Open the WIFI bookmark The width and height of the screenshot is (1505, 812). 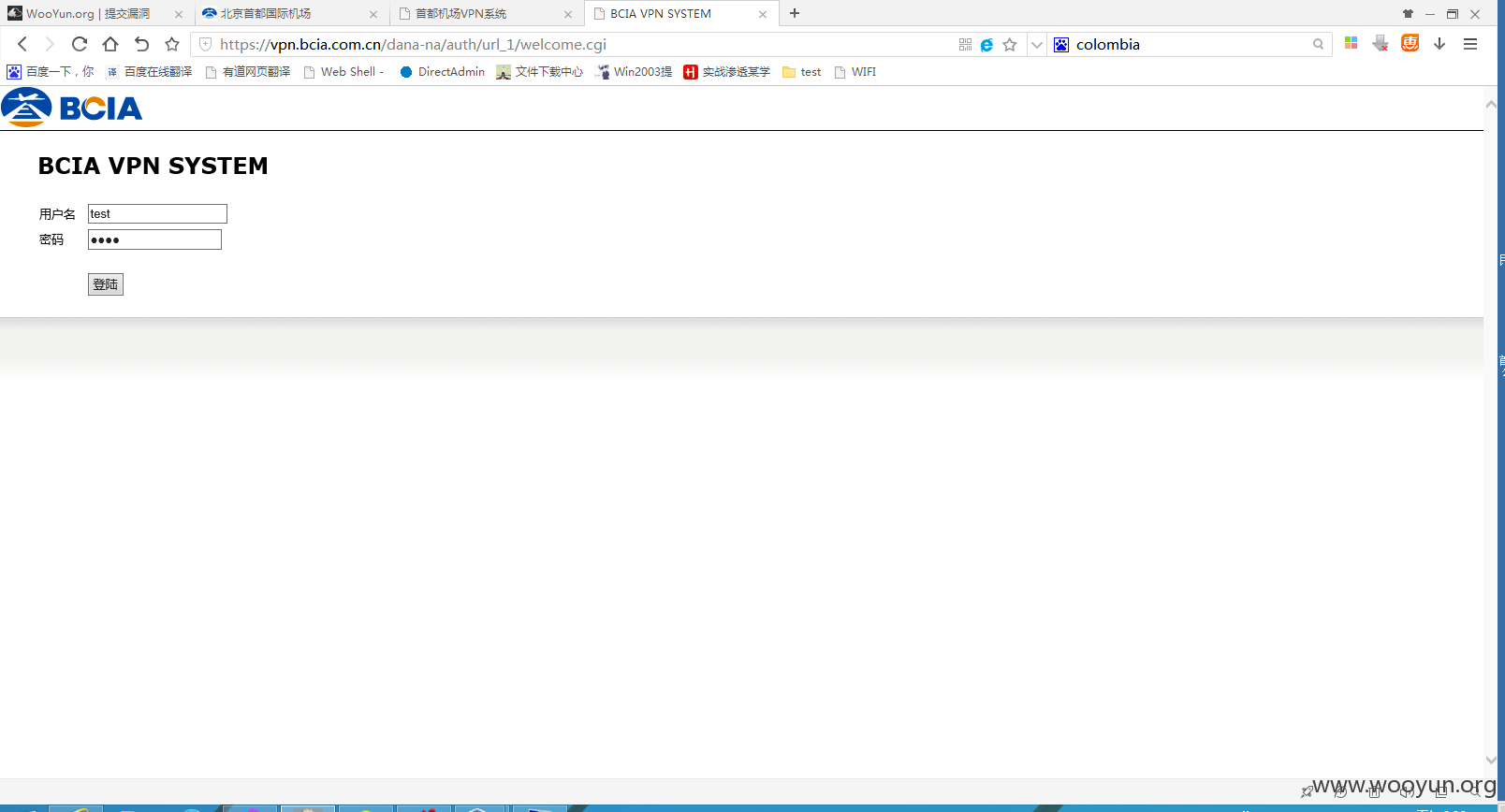[x=855, y=72]
